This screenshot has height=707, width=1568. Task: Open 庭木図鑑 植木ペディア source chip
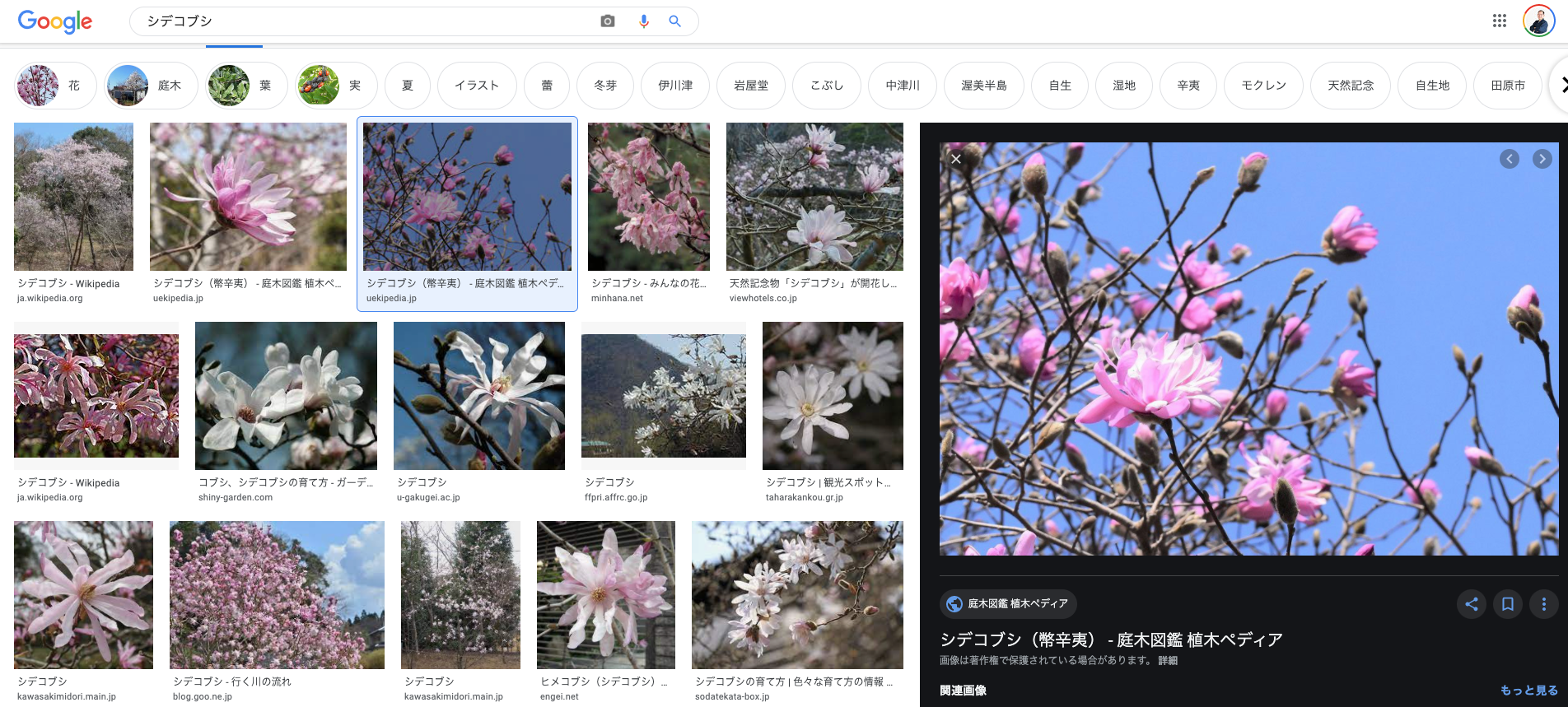point(1008,604)
